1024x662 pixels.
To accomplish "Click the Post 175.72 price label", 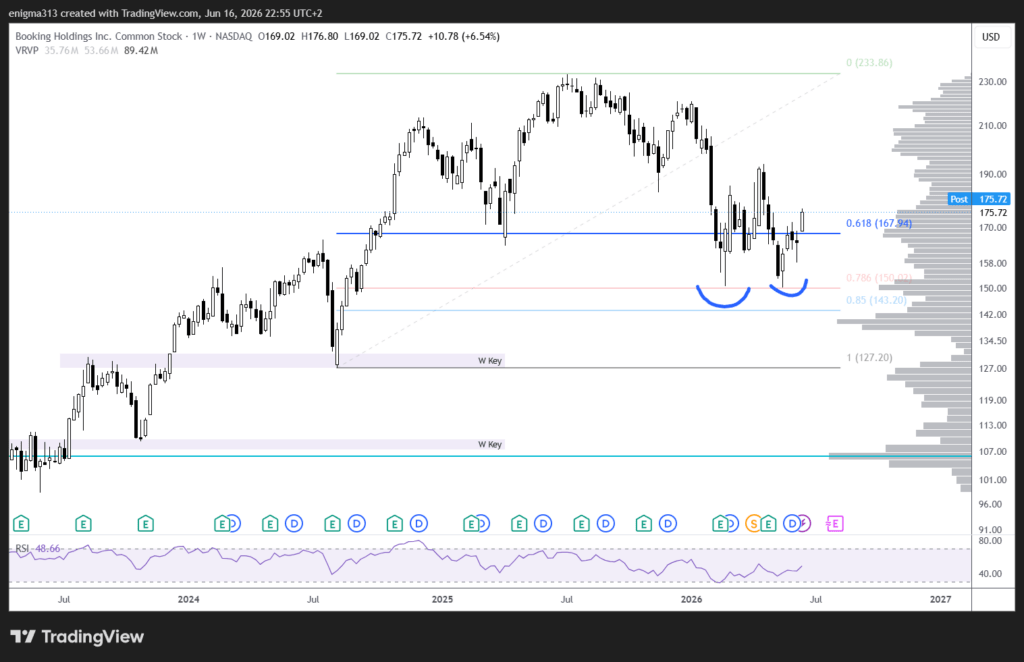I will pyautogui.click(x=979, y=199).
